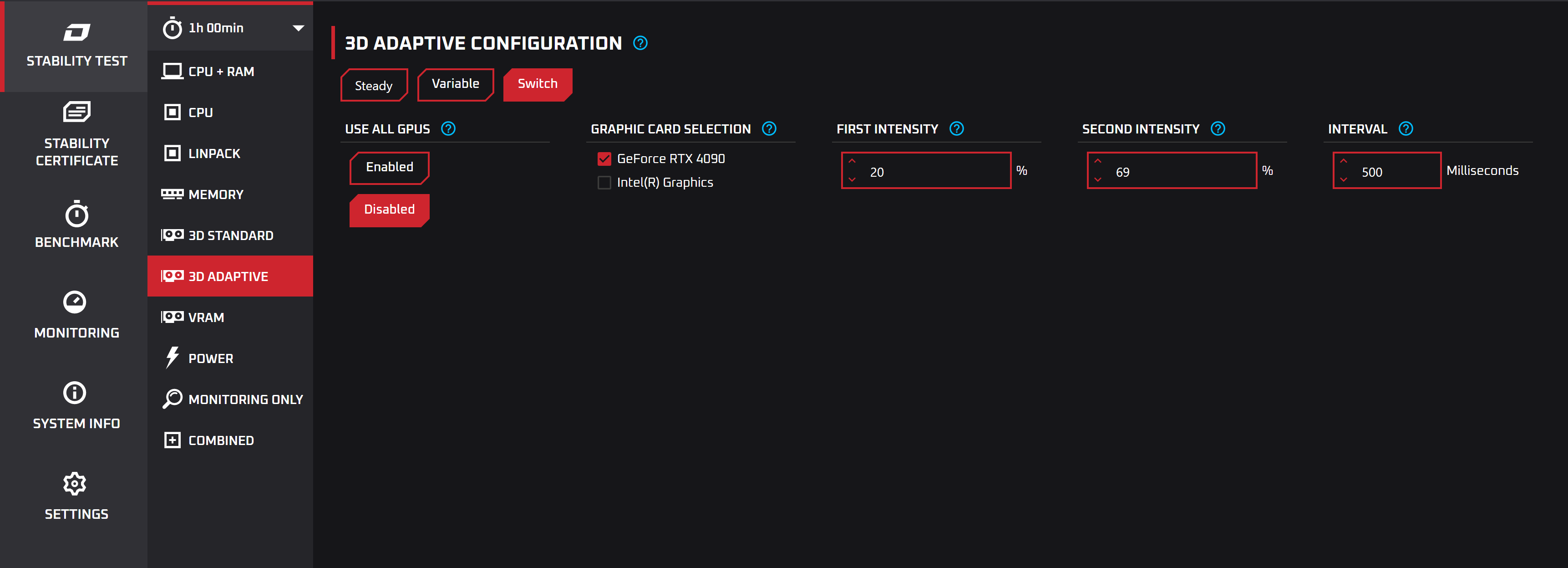Uncheck the GeForce RTX 4090 checkbox

(604, 159)
